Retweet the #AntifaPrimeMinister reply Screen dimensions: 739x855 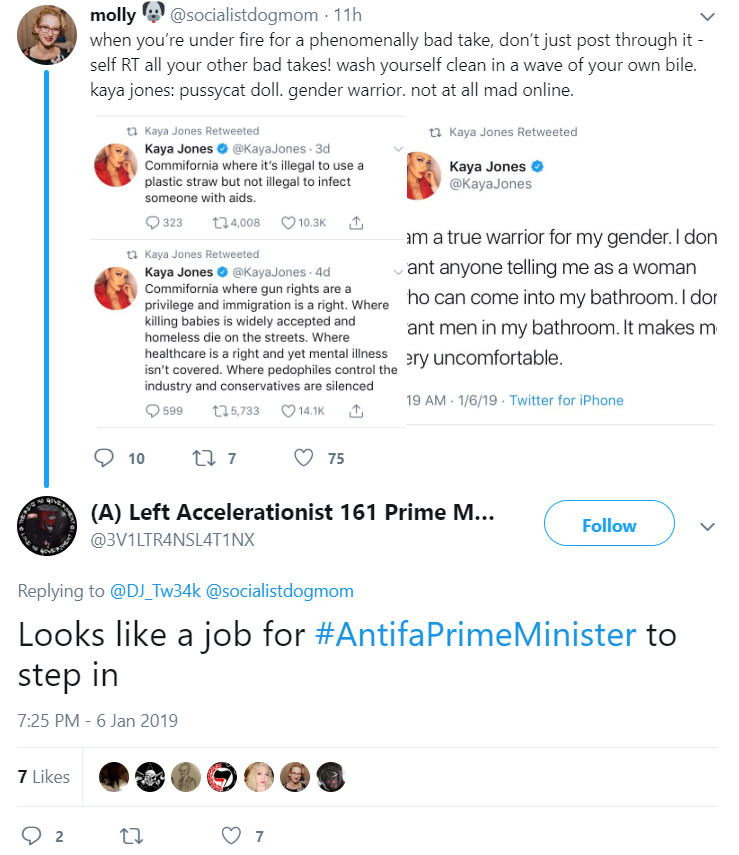tap(131, 835)
